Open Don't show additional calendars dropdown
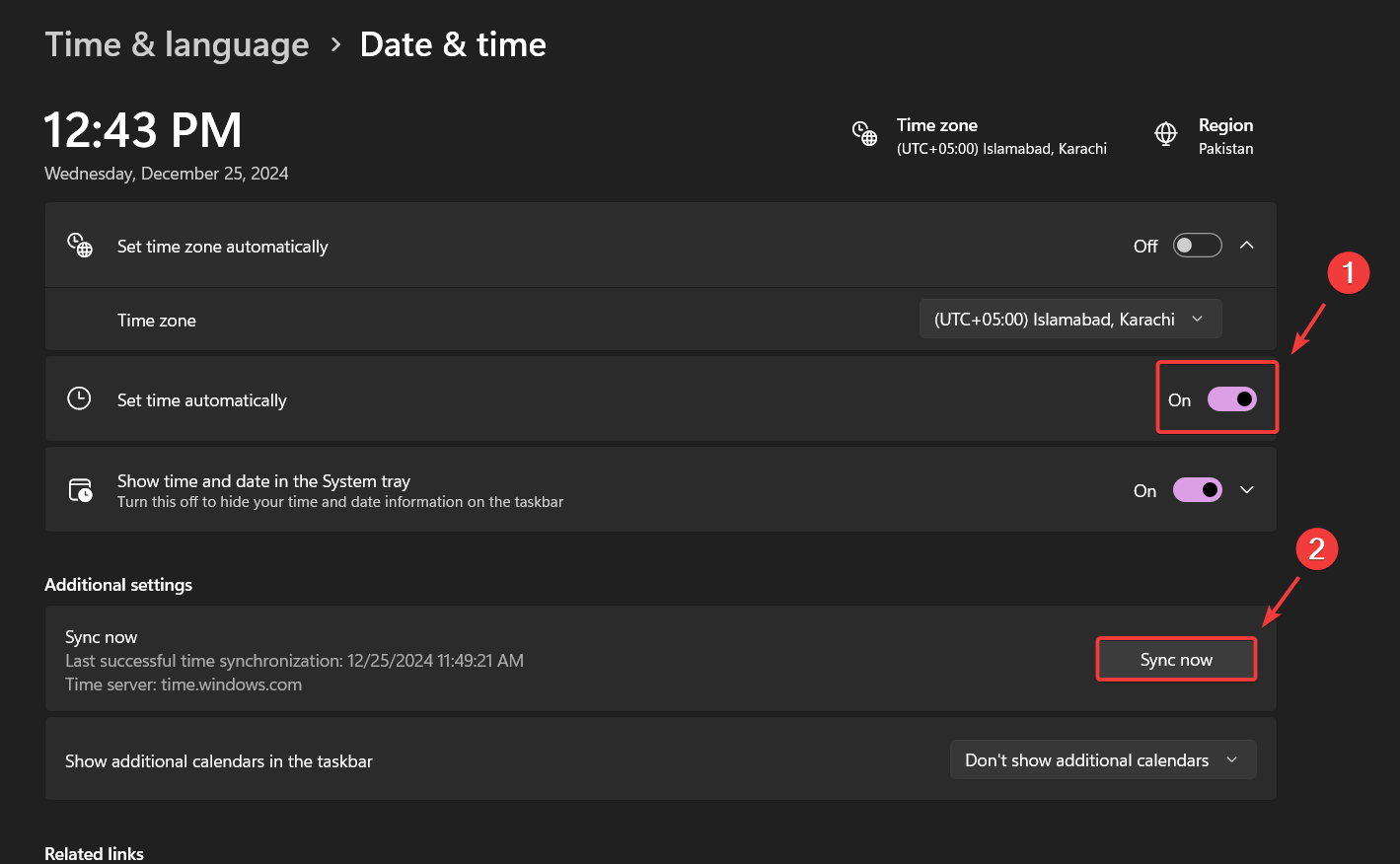Viewport: 1400px width, 864px height. [x=1102, y=760]
